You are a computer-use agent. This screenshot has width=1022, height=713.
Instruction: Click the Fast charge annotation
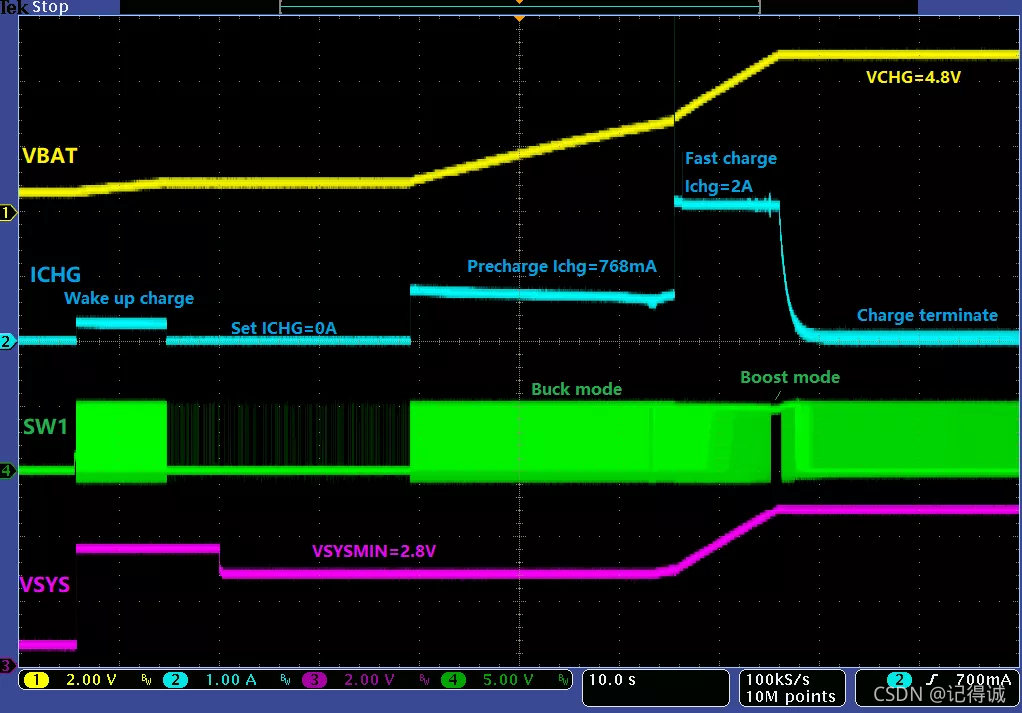[731, 158]
